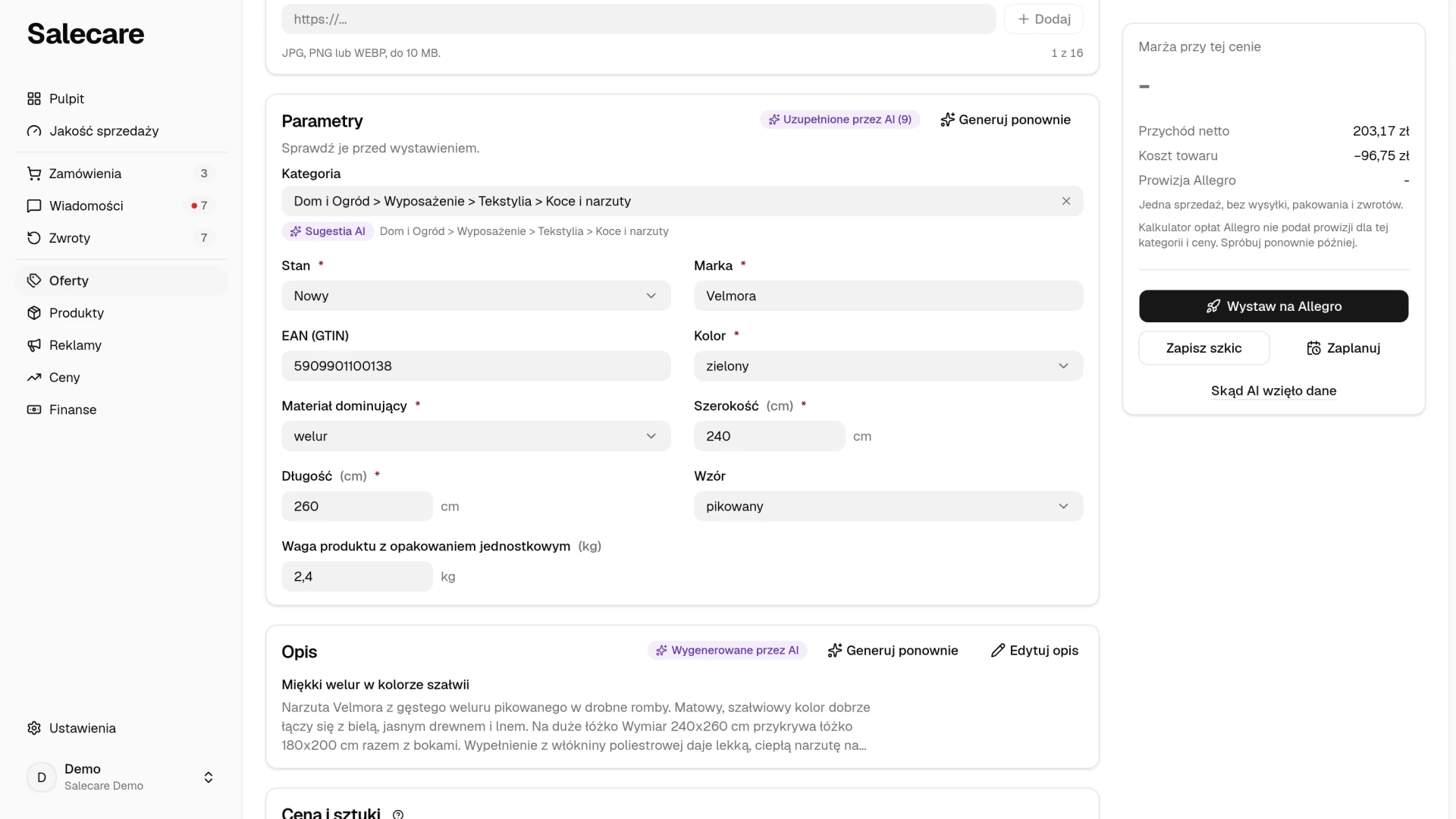Open Wiadomości chat bubble icon
This screenshot has height=819, width=1456.
[34, 206]
